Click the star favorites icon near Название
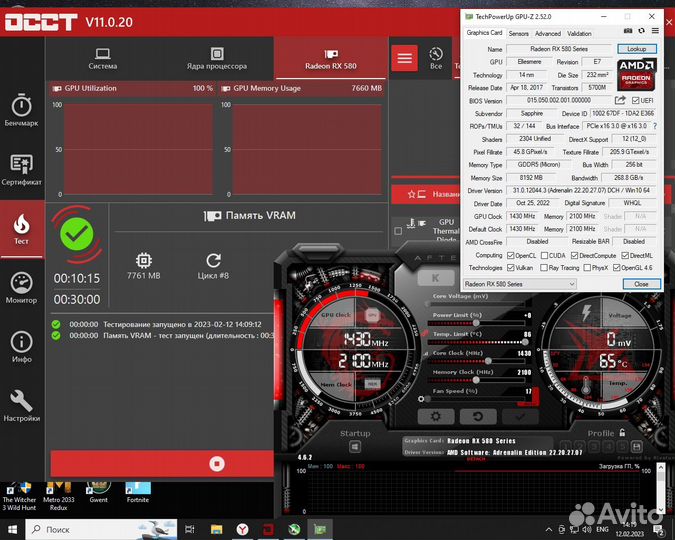 tap(411, 194)
